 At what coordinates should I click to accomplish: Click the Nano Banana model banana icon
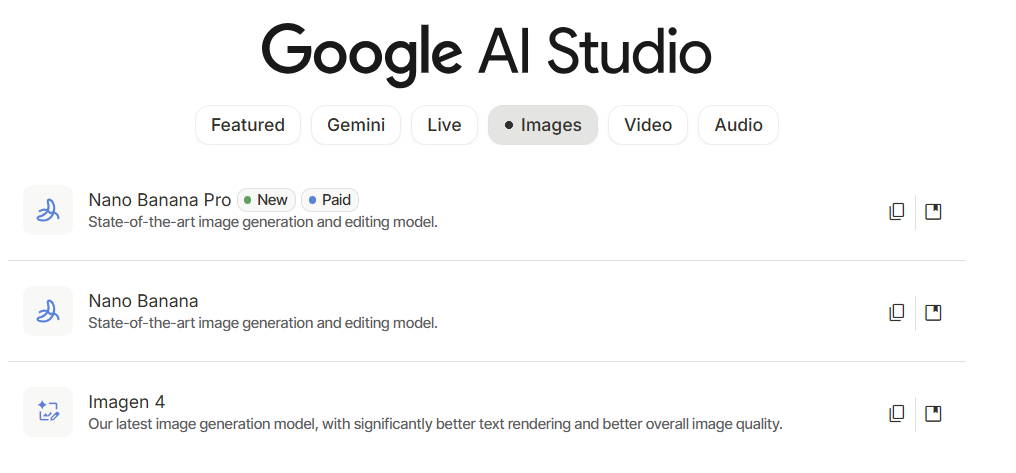(x=47, y=311)
